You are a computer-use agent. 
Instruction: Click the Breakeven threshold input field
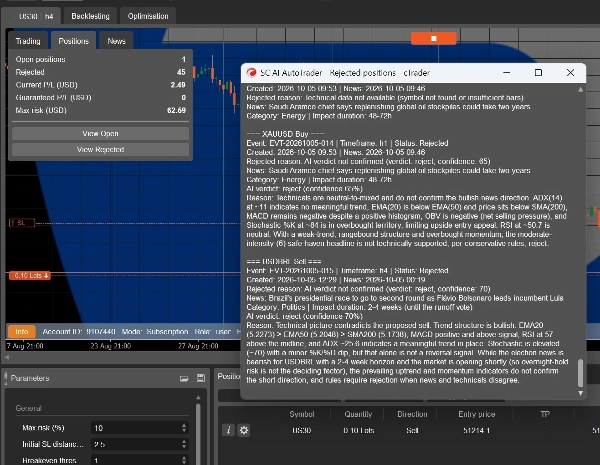[136, 460]
